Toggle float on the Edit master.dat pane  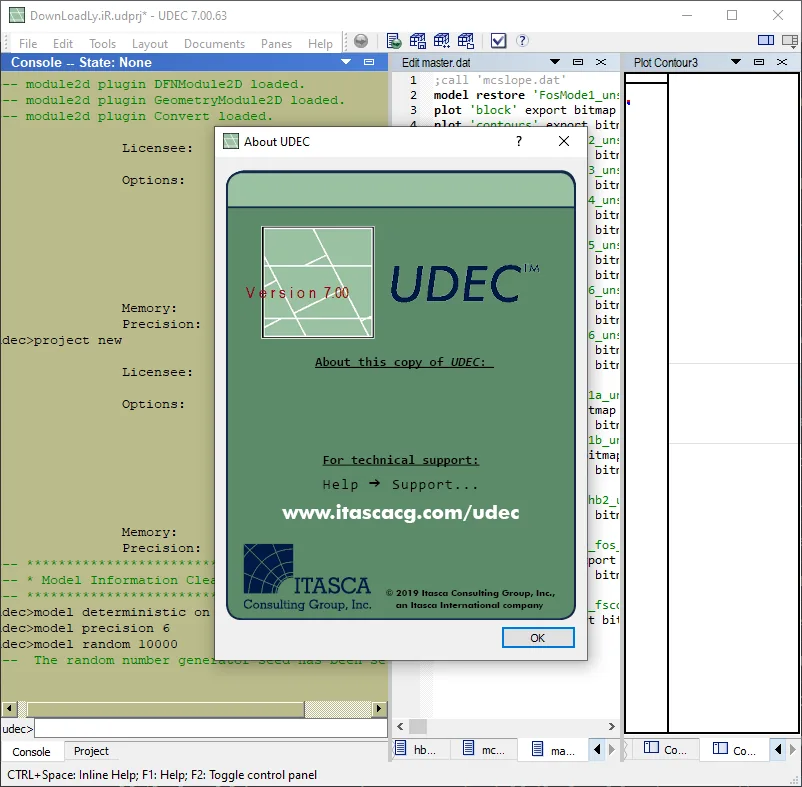pyautogui.click(x=578, y=62)
